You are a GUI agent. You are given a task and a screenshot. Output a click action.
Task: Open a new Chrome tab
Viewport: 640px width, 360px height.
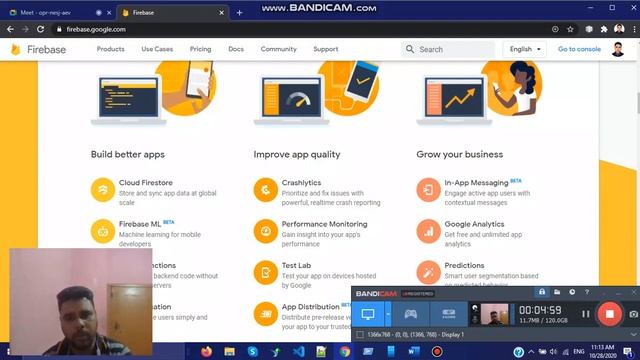[239, 13]
